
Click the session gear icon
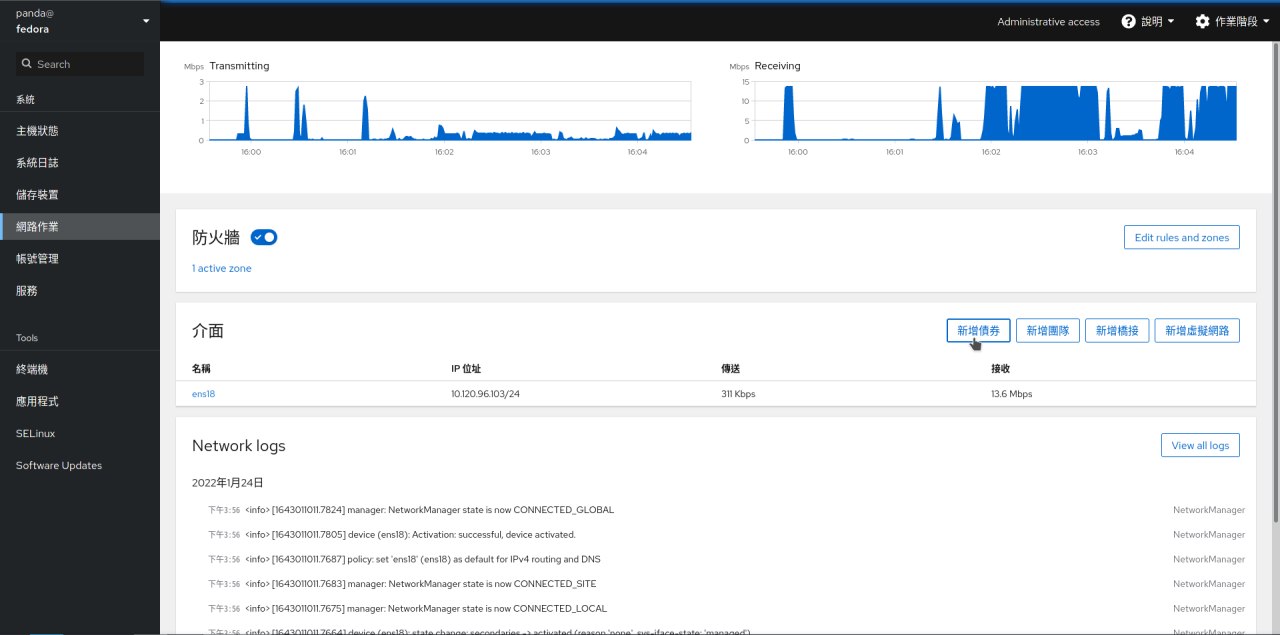[1203, 21]
